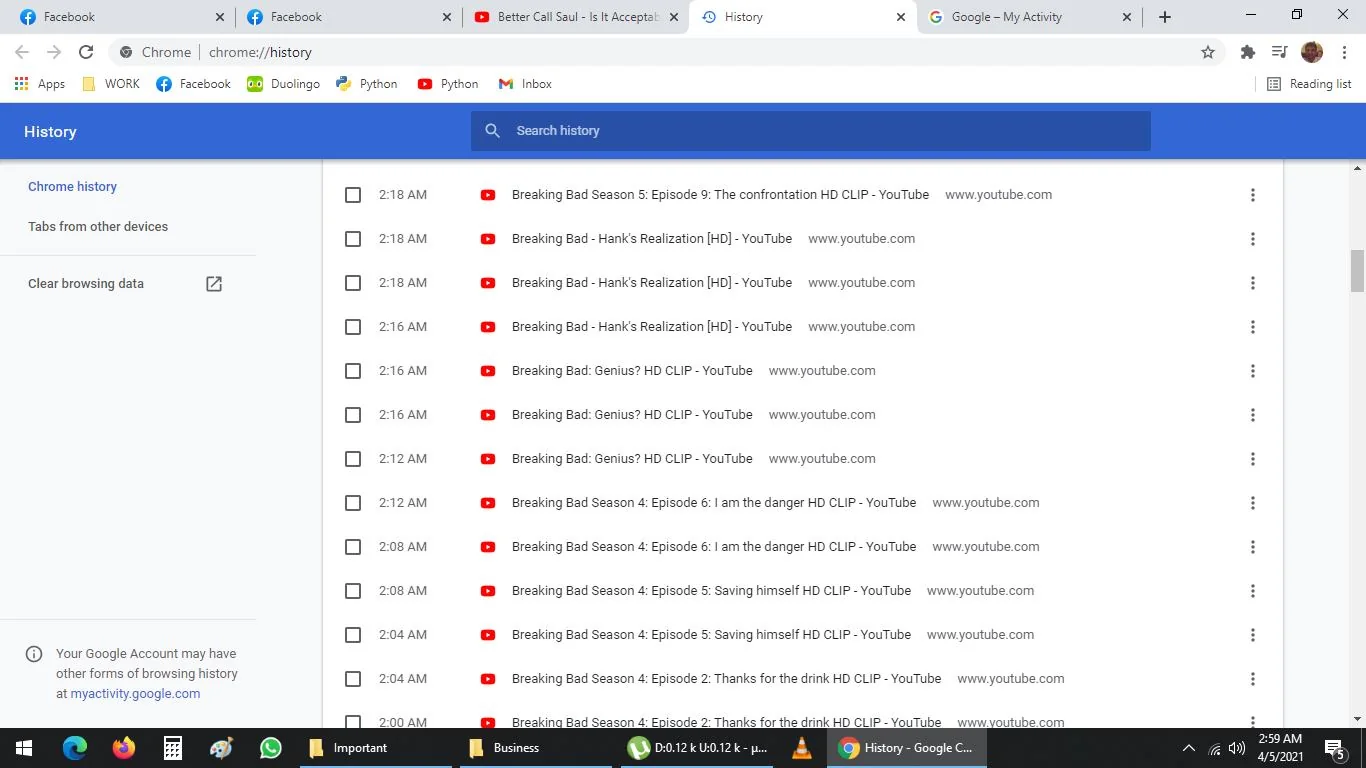The image size is (1366, 768).
Task: Bookmark this page with the star icon
Action: click(x=1208, y=52)
